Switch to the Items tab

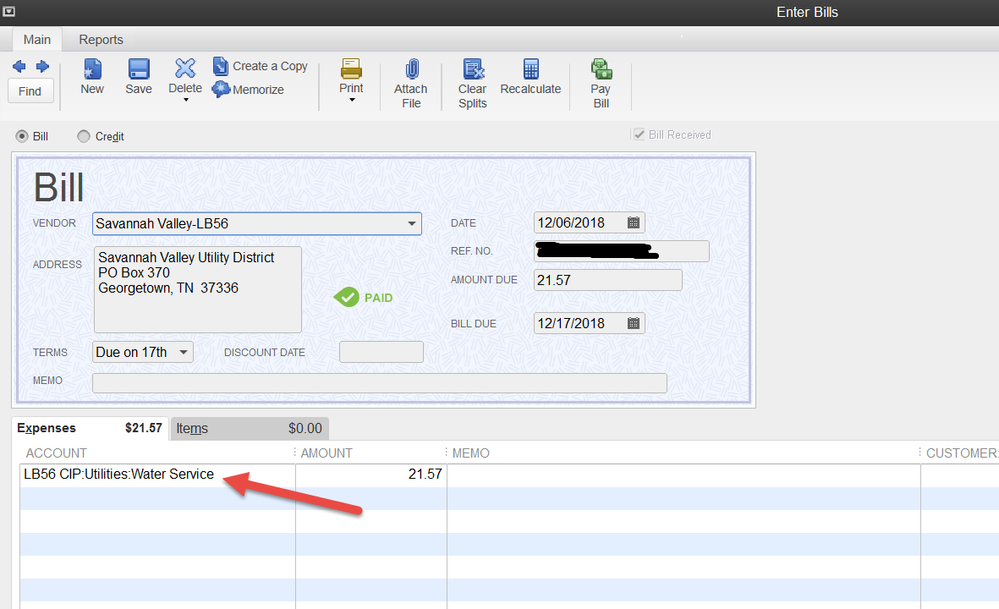250,429
